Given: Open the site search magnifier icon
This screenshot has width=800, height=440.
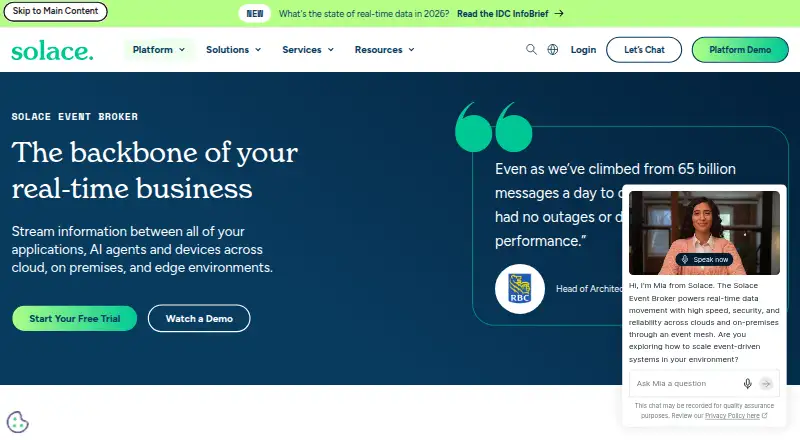Looking at the screenshot, I should 531,50.
